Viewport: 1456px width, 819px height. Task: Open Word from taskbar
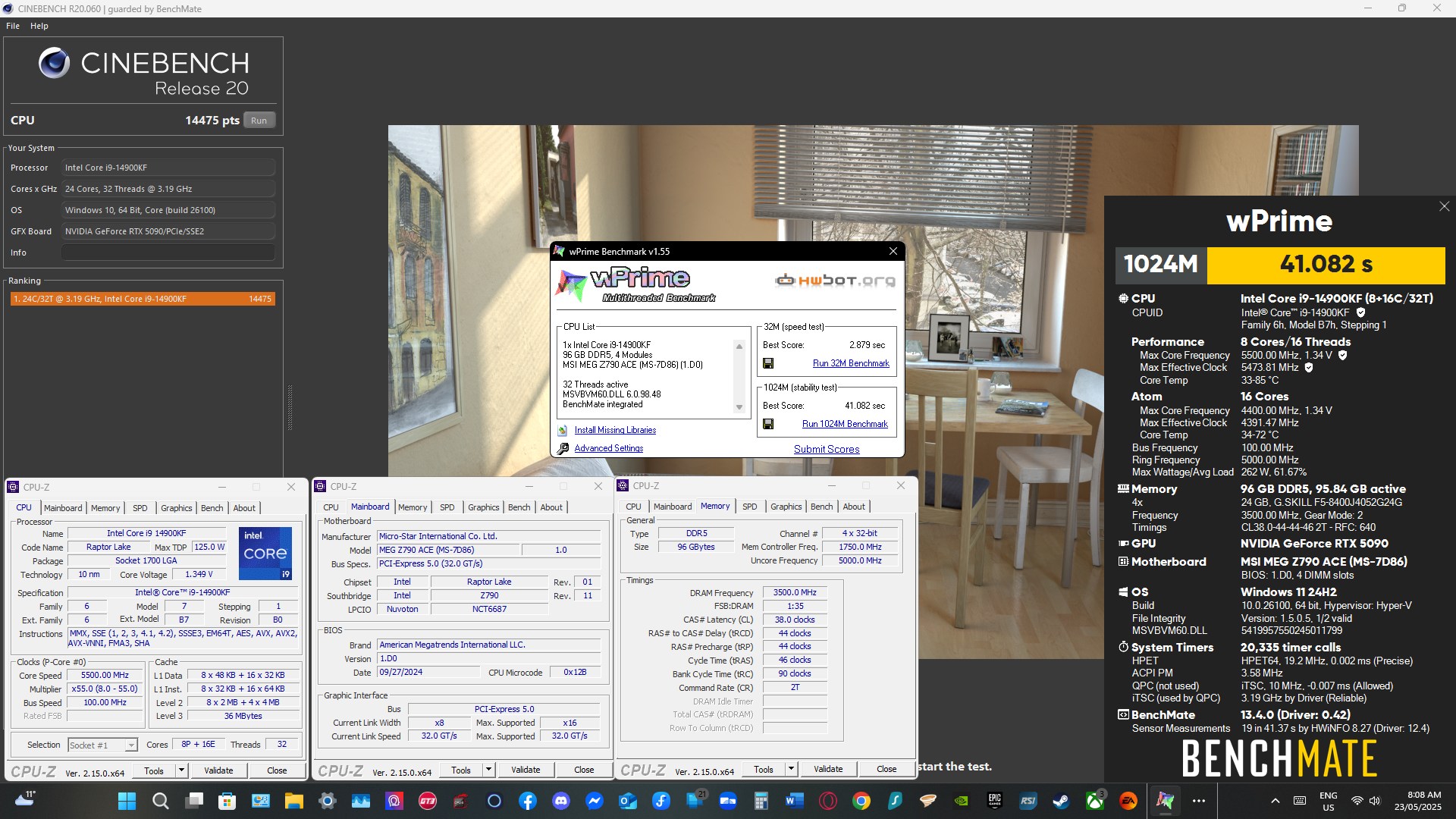(795, 801)
